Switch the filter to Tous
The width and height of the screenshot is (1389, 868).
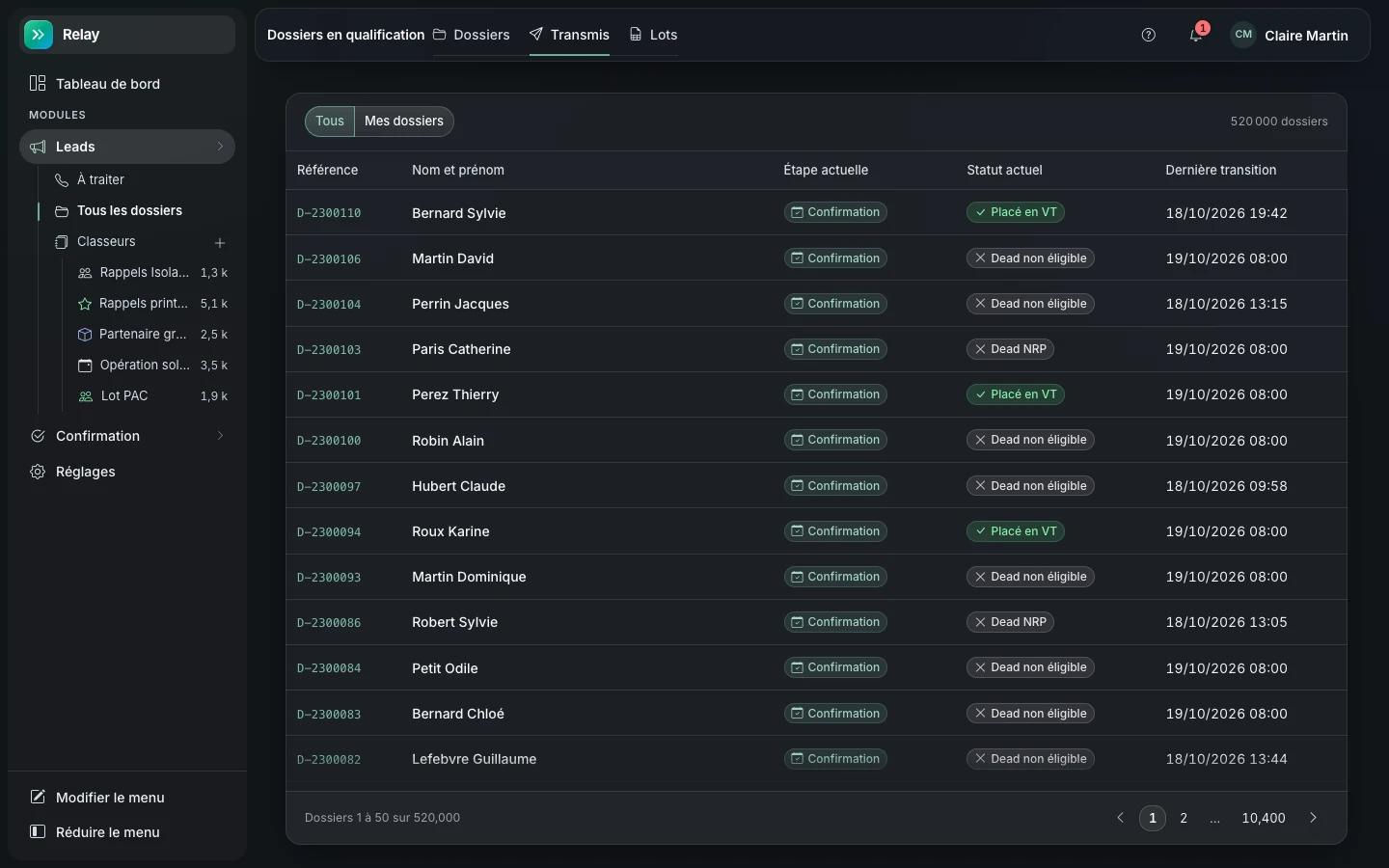tap(330, 122)
